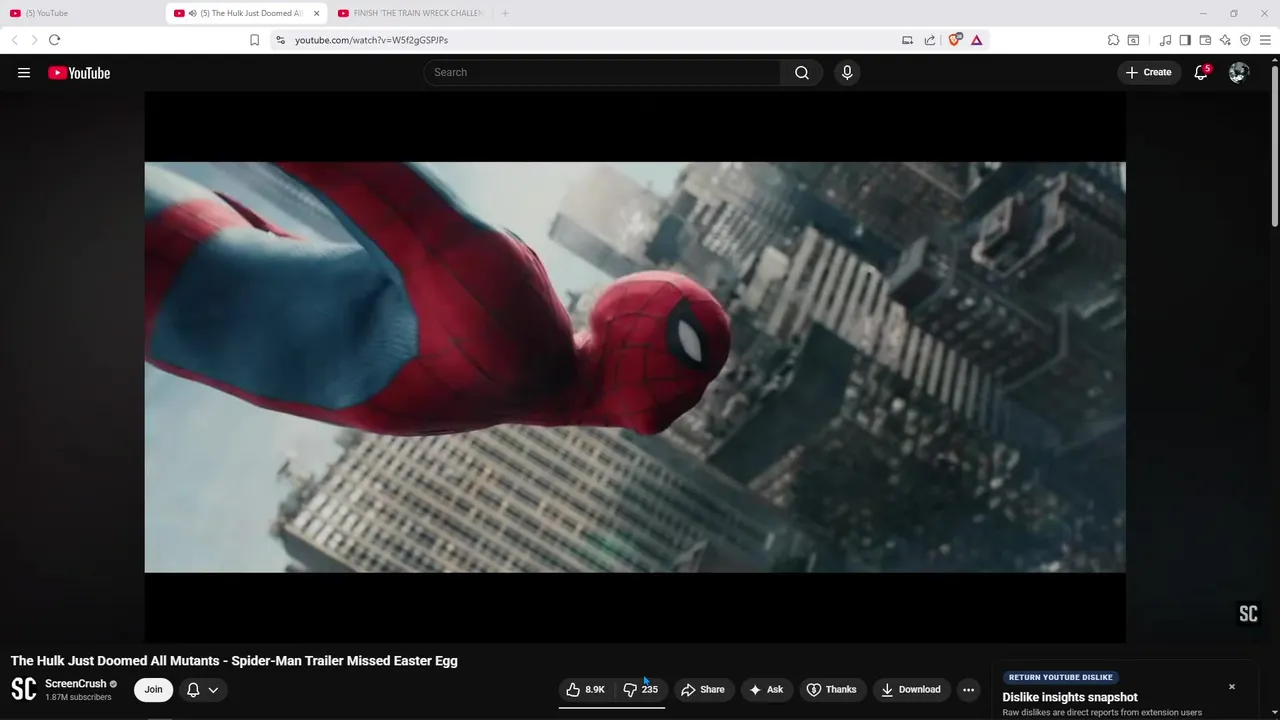This screenshot has width=1280, height=720.
Task: Go to YouTube home via logo
Action: [79, 73]
